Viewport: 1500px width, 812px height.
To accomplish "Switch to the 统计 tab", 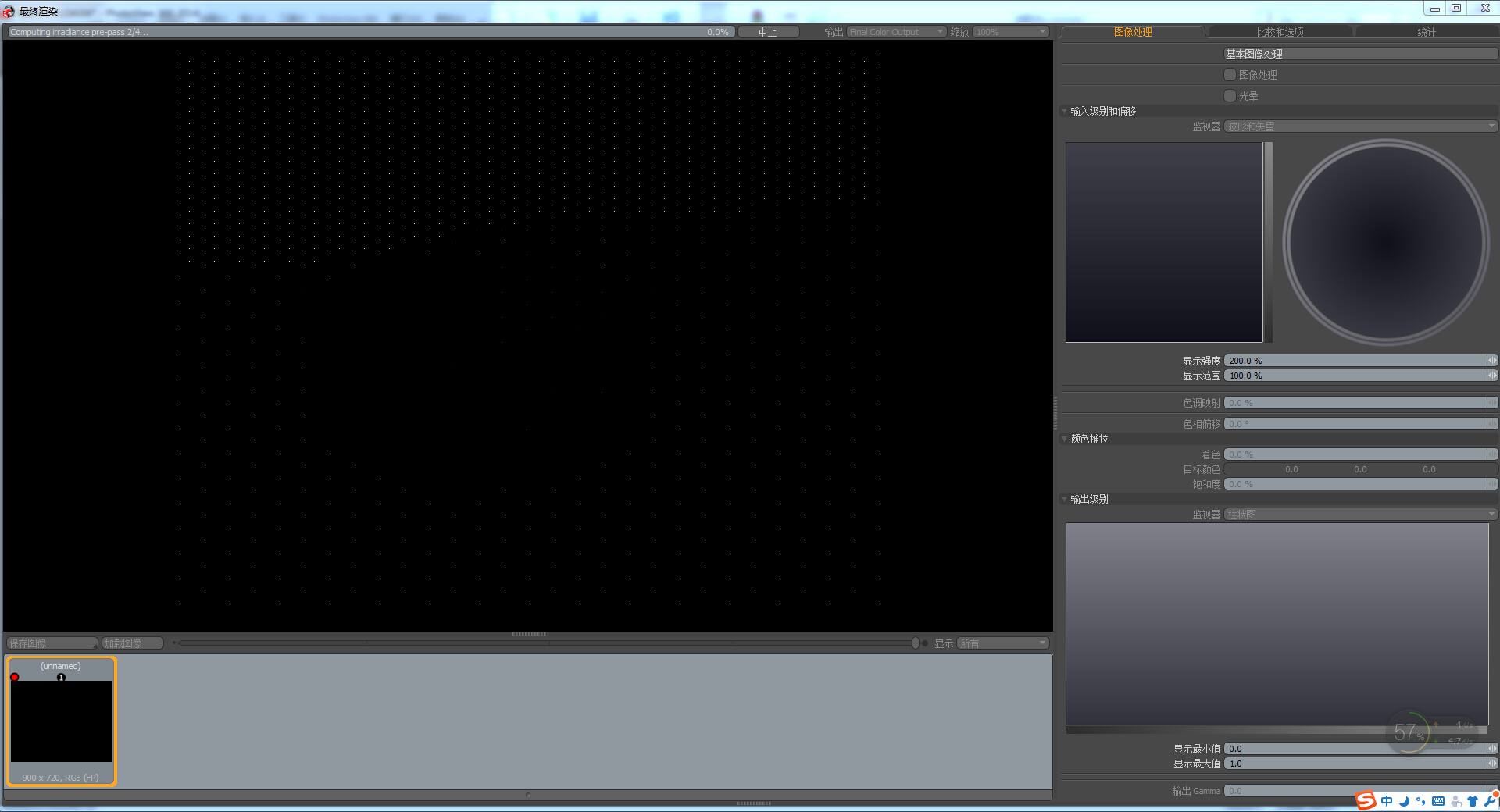I will click(1427, 32).
